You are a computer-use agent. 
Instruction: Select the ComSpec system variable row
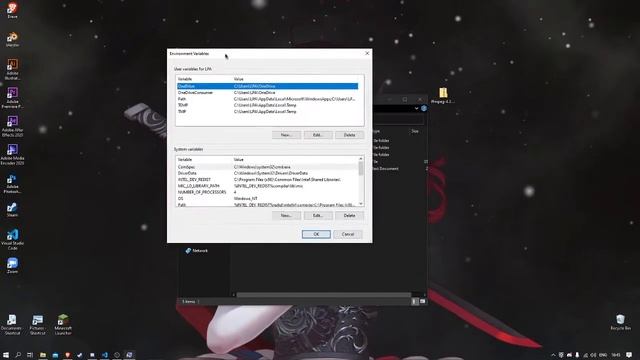(267, 167)
